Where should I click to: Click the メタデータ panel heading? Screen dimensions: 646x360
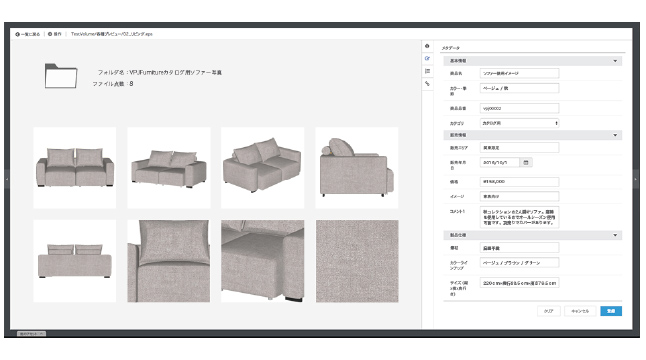(x=451, y=48)
